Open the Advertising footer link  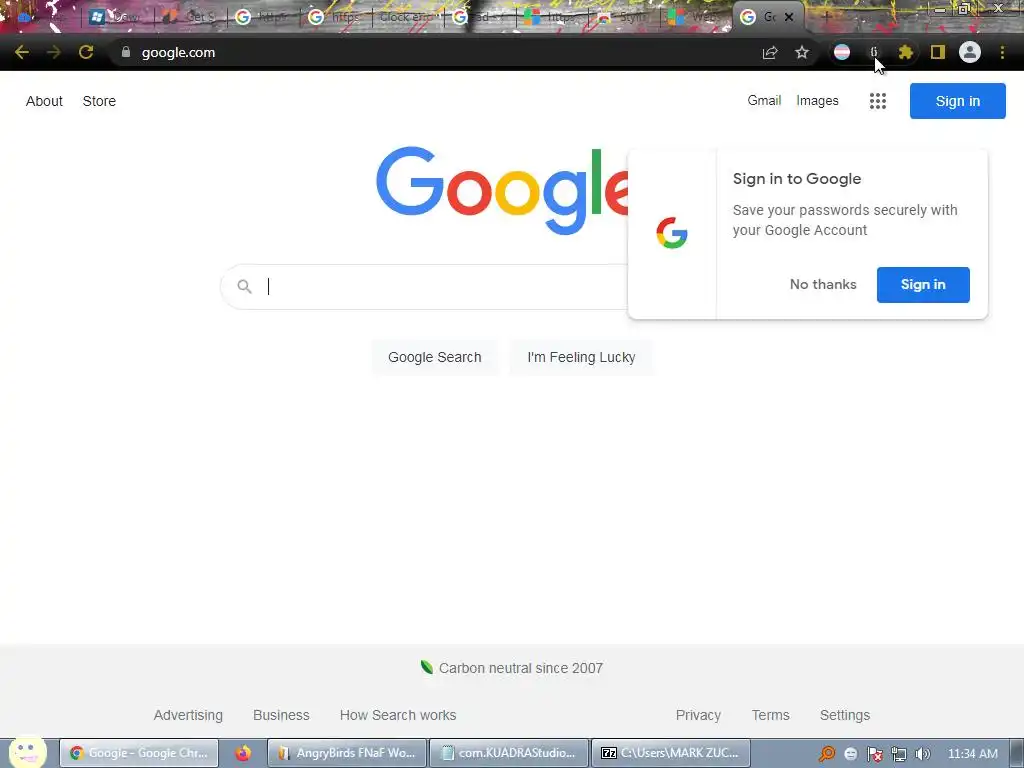click(188, 715)
